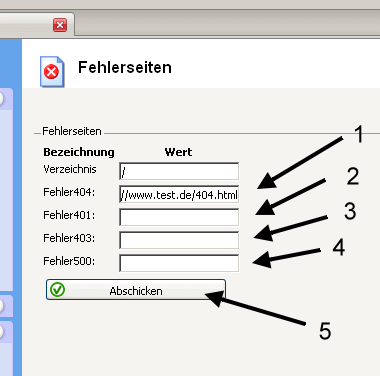This screenshot has height=376, width=380.
Task: Click the Fehler403: label
Action: [x=69, y=238]
